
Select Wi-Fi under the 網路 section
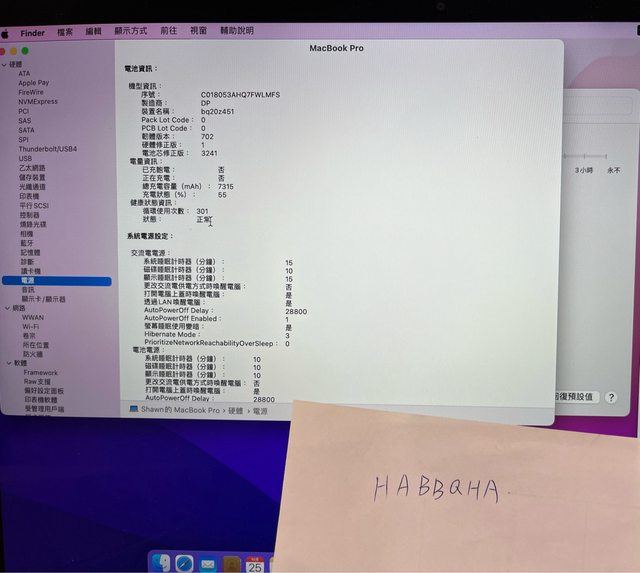pos(31,326)
